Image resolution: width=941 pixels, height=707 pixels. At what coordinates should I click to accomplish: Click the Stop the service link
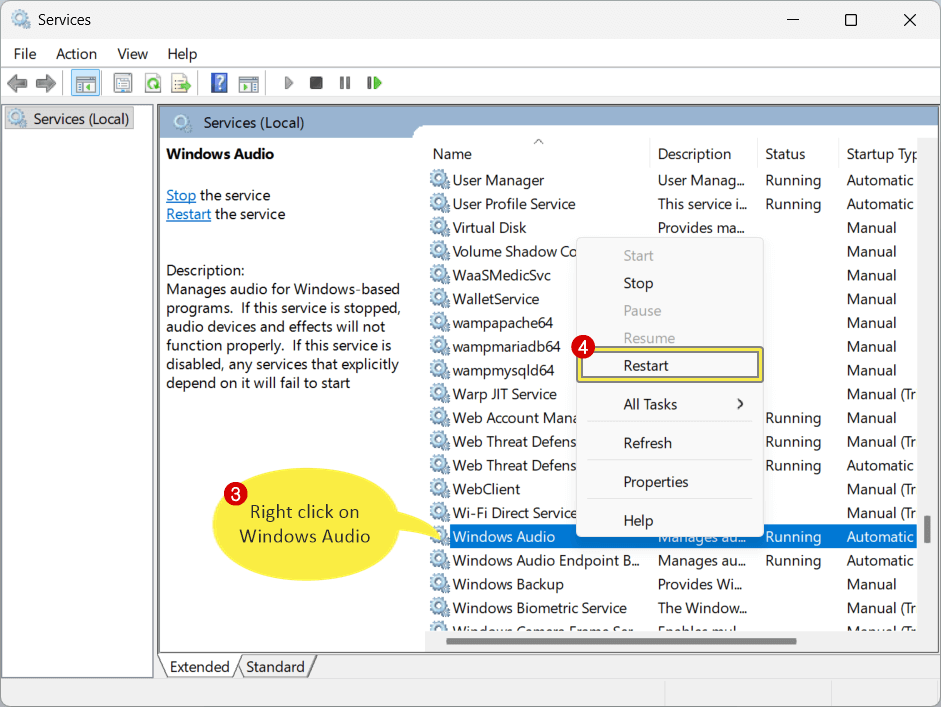(181, 195)
